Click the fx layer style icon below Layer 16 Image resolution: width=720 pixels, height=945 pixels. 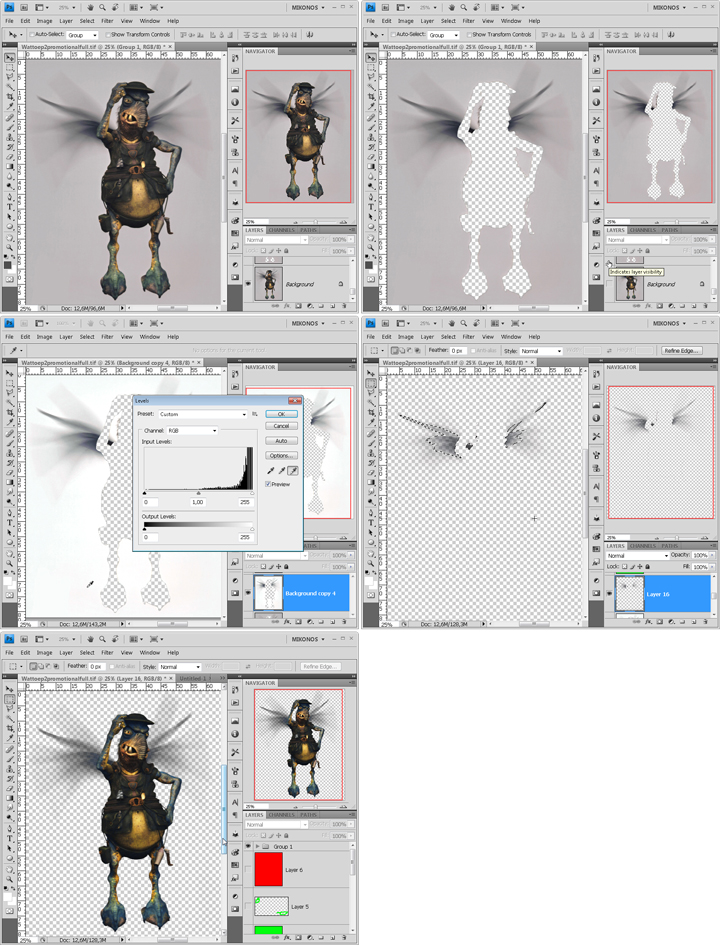(649, 621)
